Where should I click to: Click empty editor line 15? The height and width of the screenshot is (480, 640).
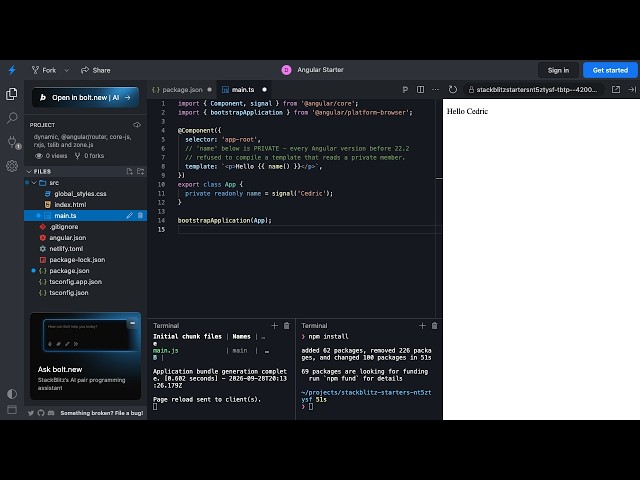[309, 229]
